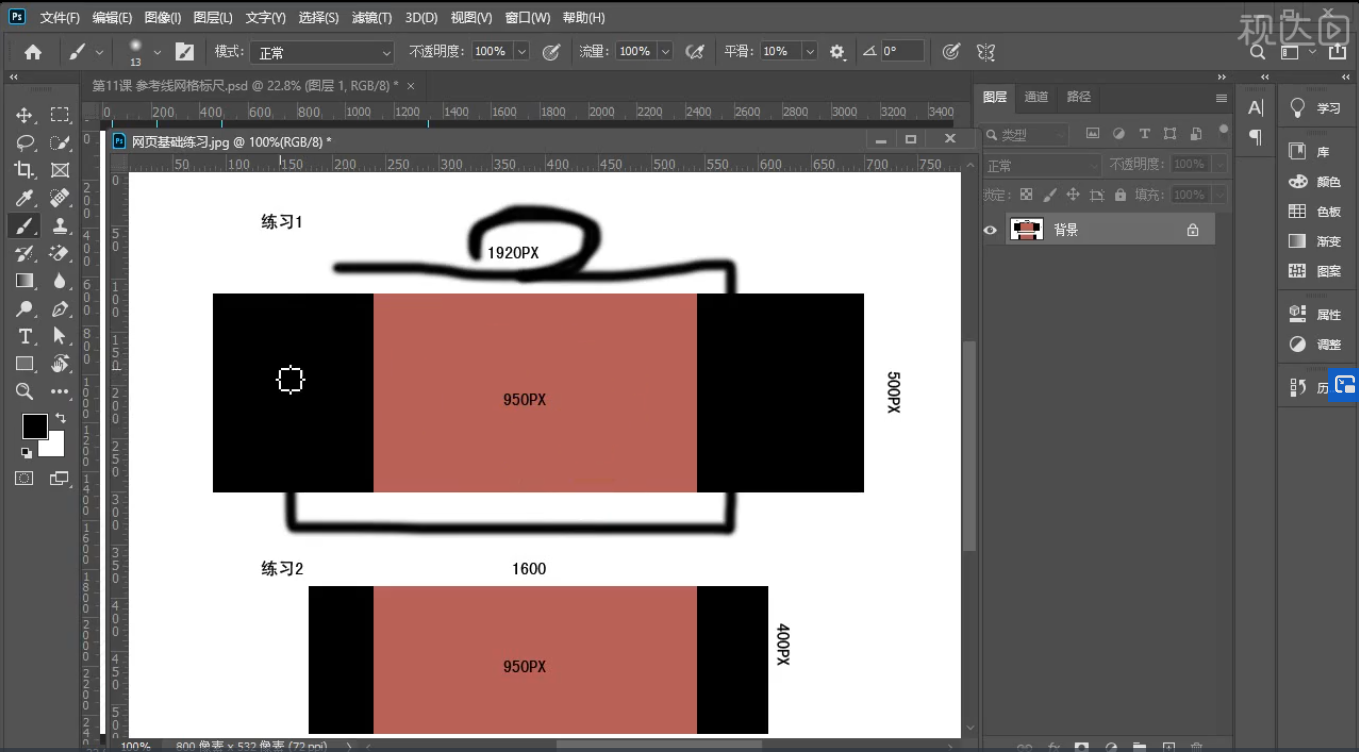Viewport: 1359px width, 752px height.
Task: Toggle the smart object layer filter
Action: tap(1196, 134)
